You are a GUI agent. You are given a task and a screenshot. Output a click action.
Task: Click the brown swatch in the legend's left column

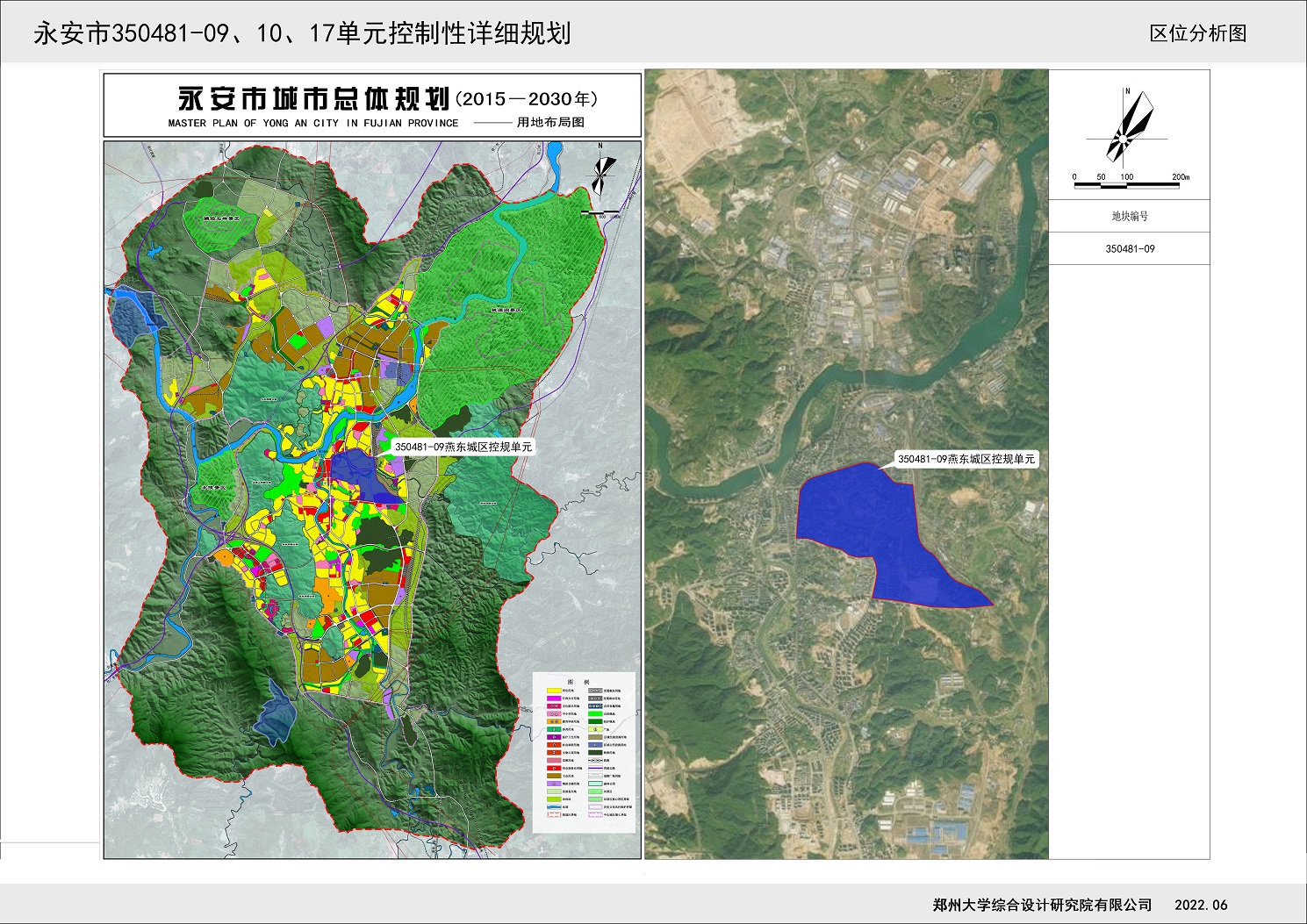pyautogui.click(x=554, y=776)
